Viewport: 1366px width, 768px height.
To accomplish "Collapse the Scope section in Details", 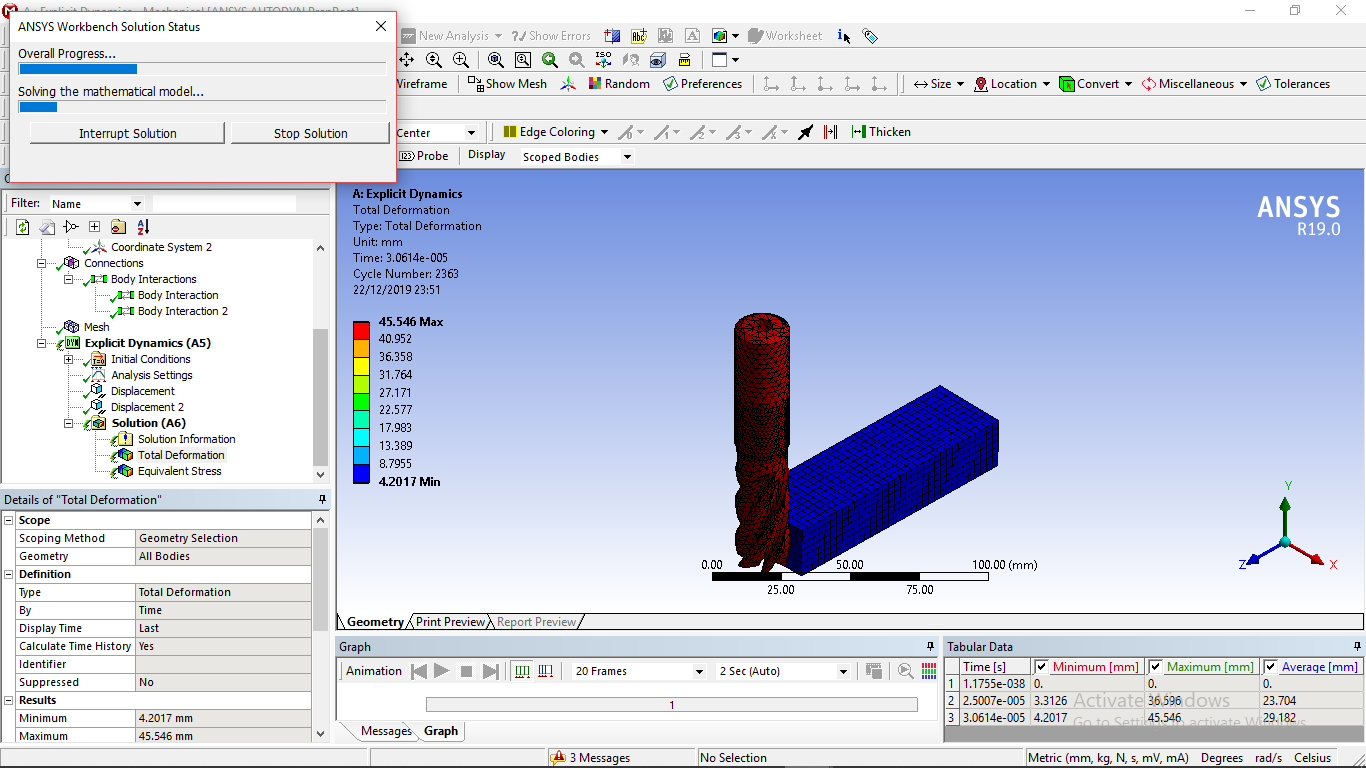I will [9, 520].
